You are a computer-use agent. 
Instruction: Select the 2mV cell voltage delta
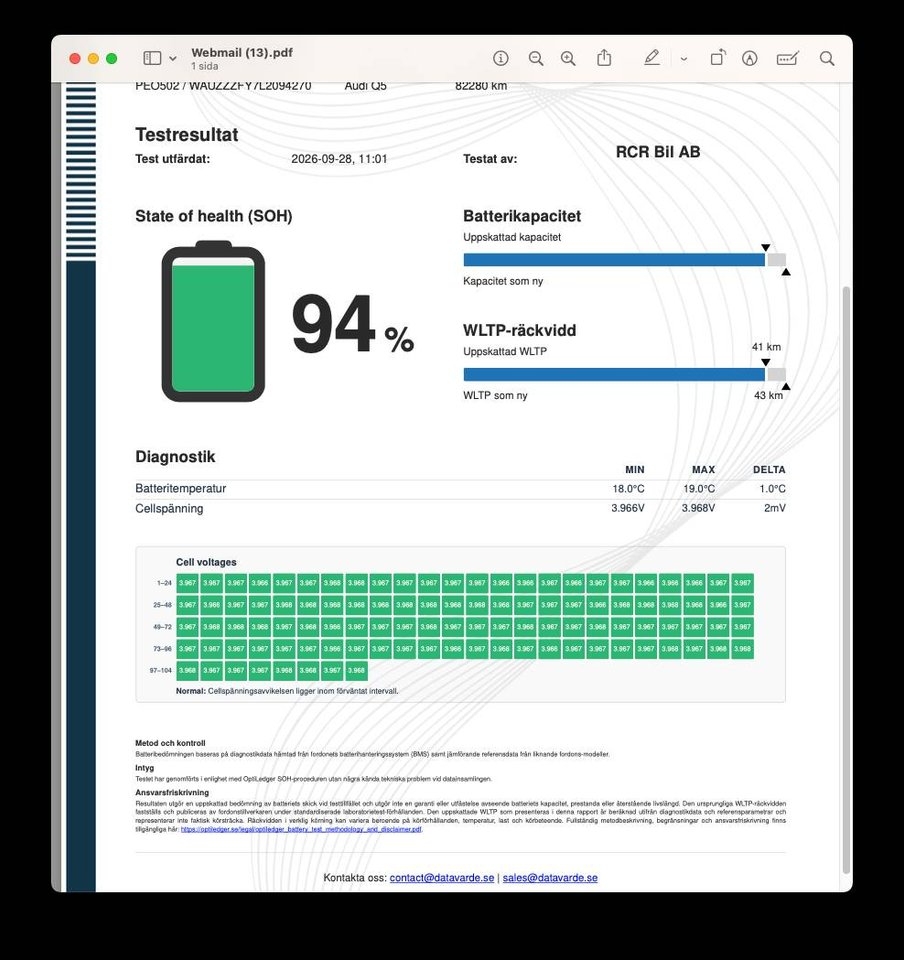(x=775, y=508)
